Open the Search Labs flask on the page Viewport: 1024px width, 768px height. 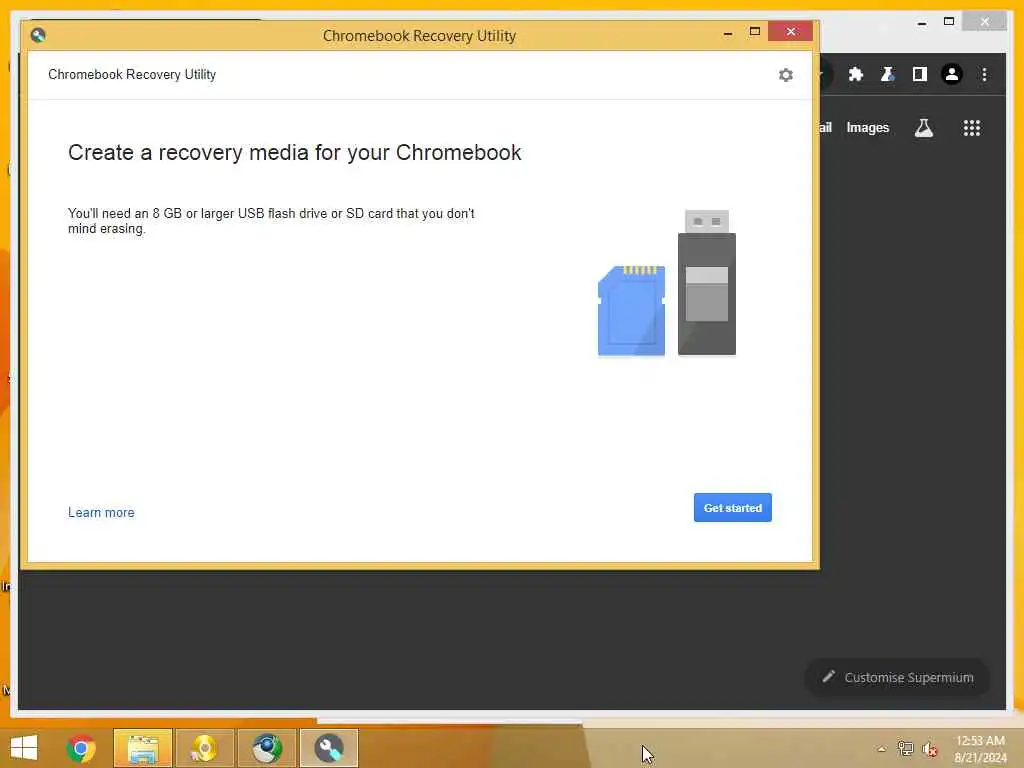click(x=923, y=128)
